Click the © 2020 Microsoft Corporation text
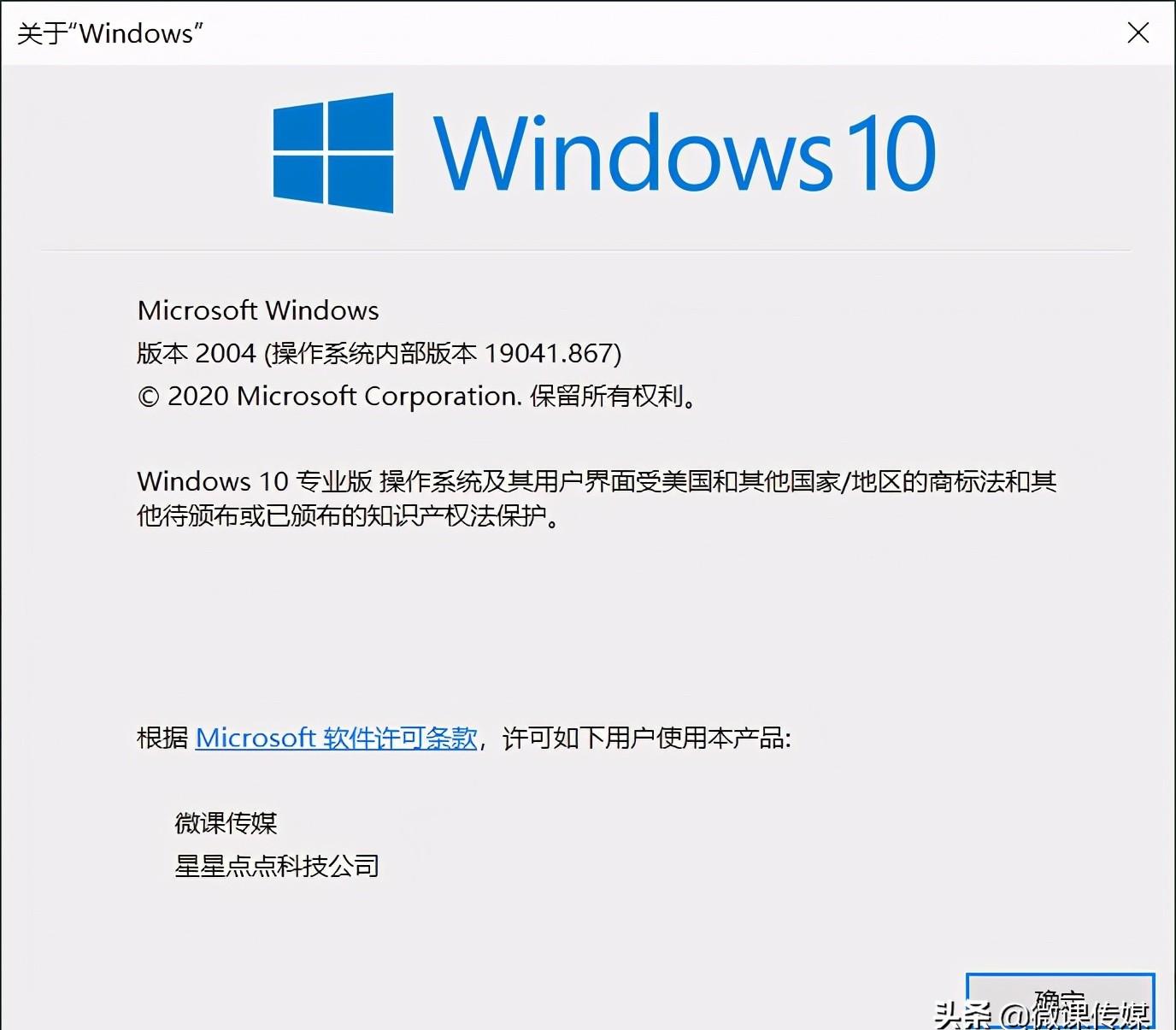 point(330,396)
